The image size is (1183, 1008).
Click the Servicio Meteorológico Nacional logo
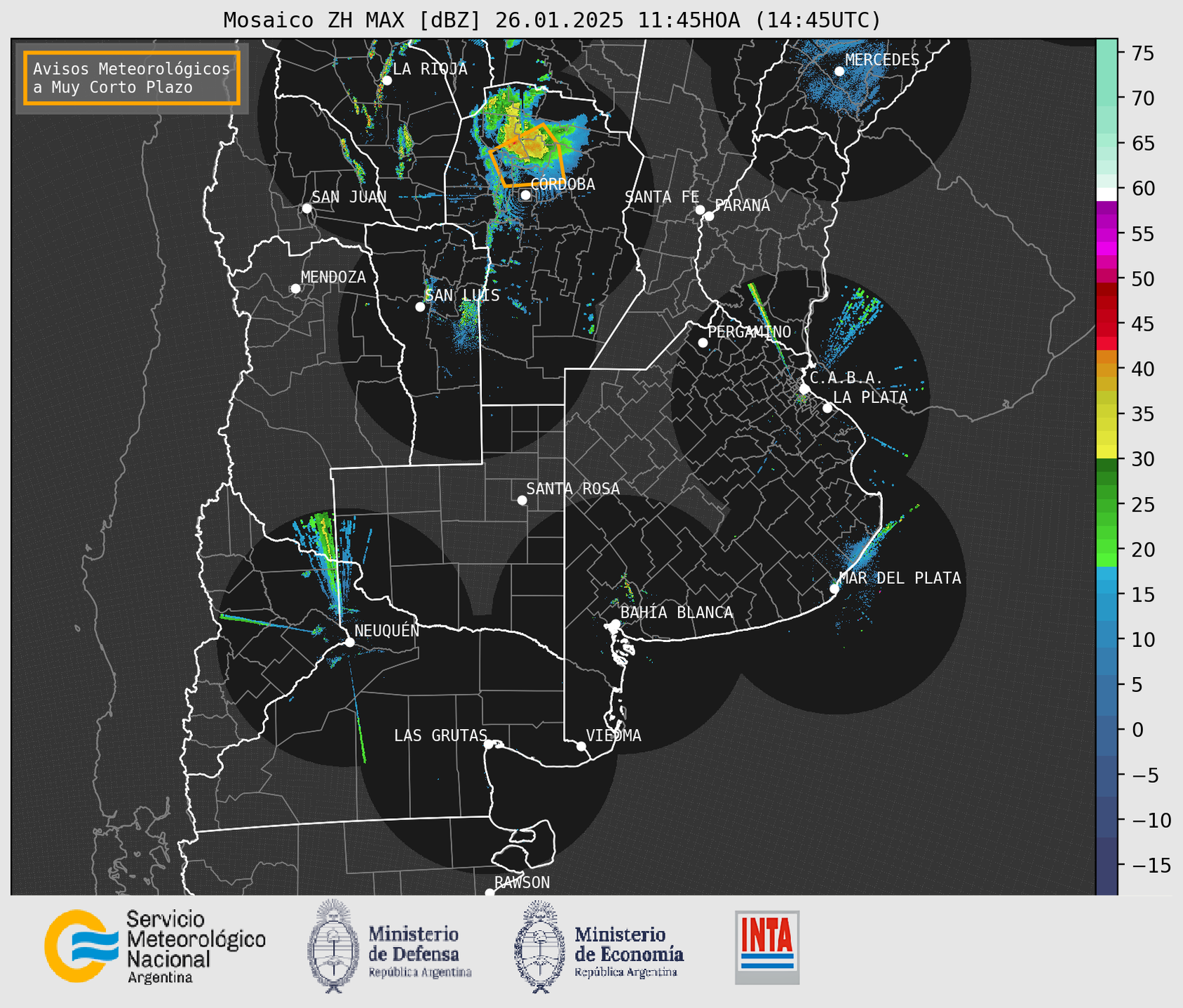click(155, 946)
